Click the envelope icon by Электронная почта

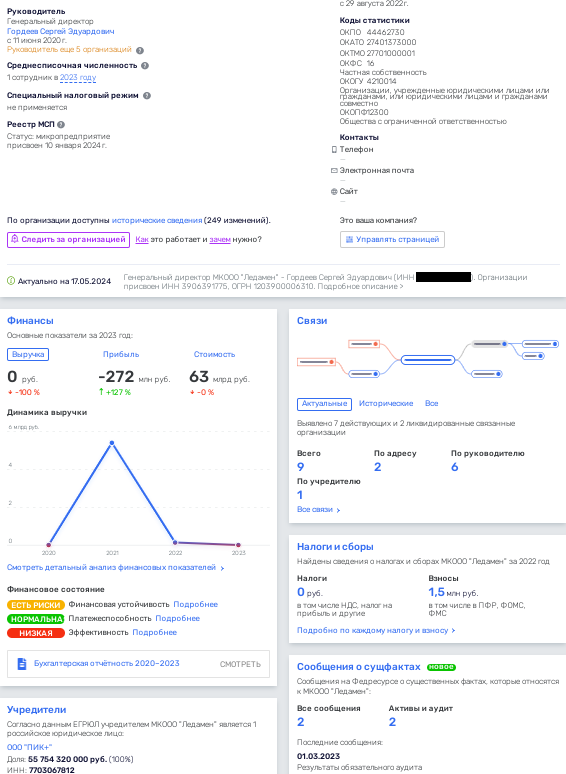tap(334, 170)
